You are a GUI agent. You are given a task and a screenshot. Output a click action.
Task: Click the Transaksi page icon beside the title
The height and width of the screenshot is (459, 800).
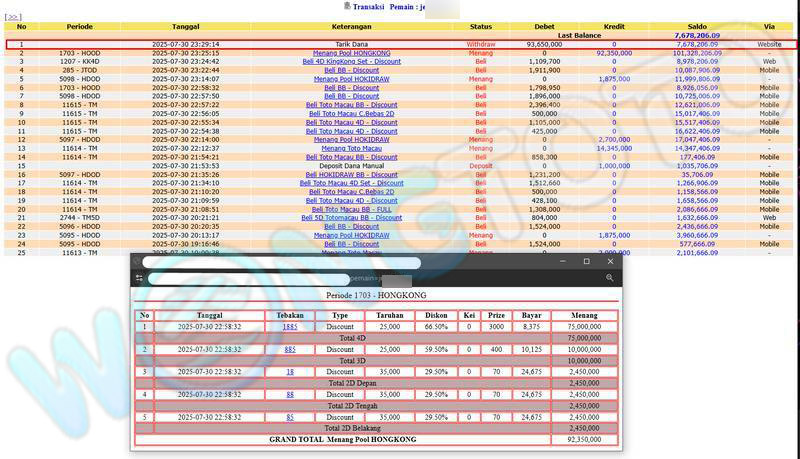(x=347, y=6)
